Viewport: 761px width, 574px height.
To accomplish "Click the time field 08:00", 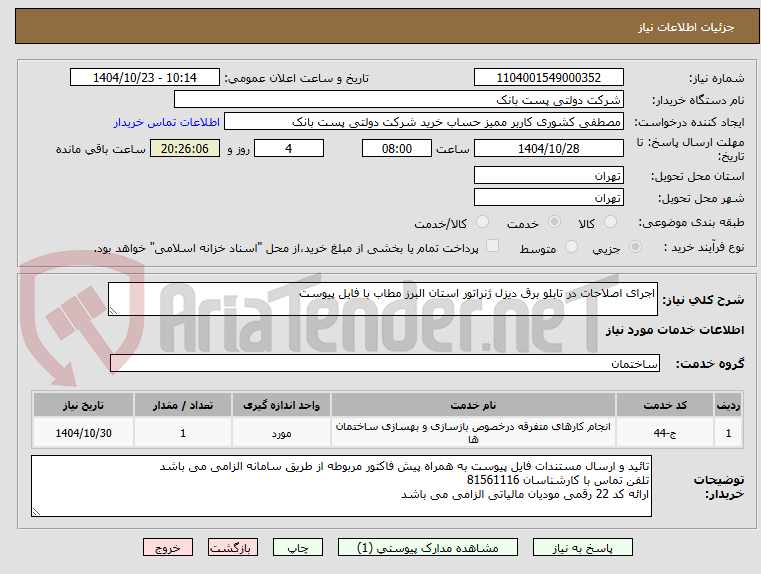I will [397, 148].
